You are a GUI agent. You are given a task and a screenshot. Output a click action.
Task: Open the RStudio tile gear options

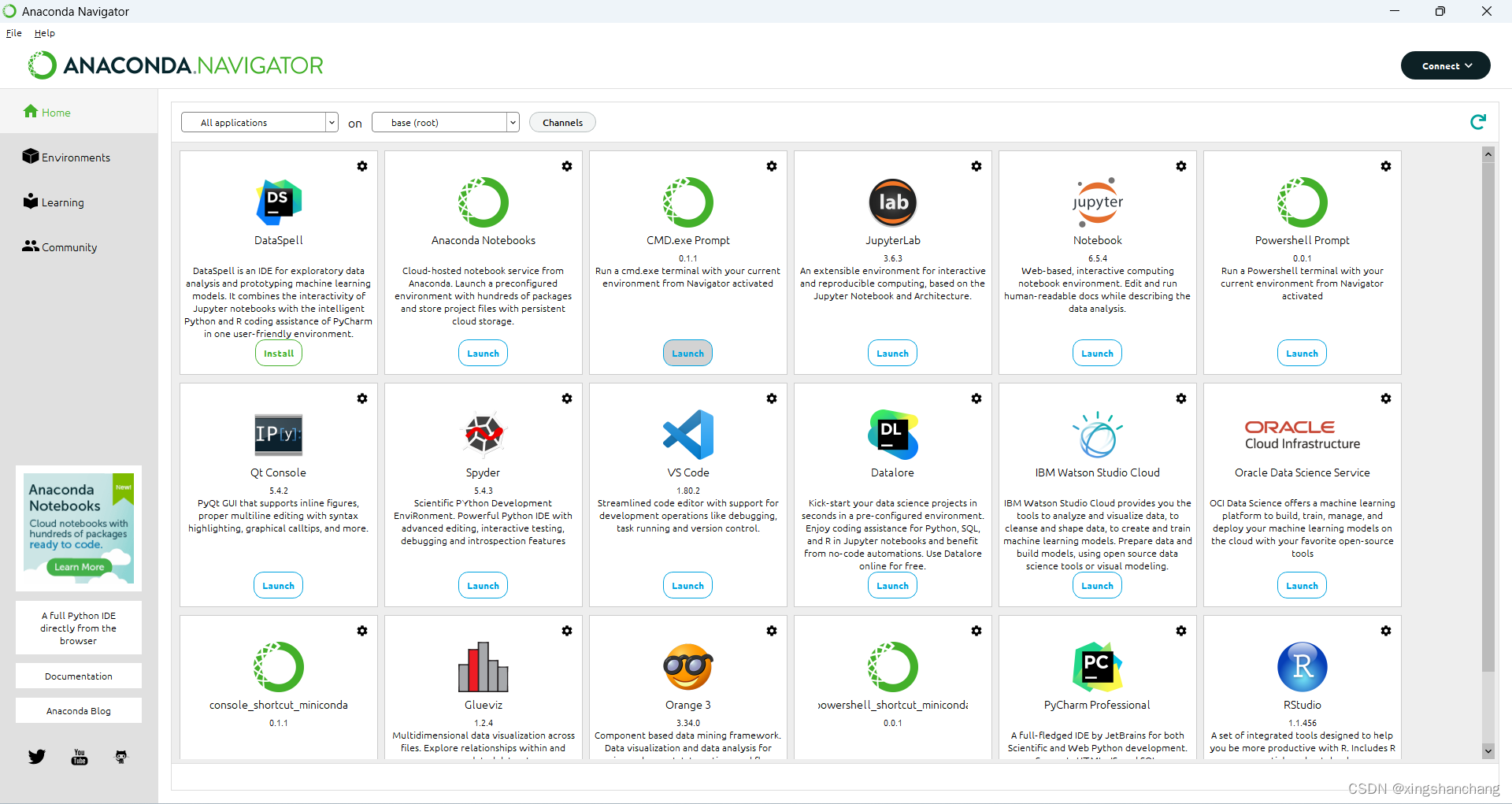click(x=1386, y=631)
